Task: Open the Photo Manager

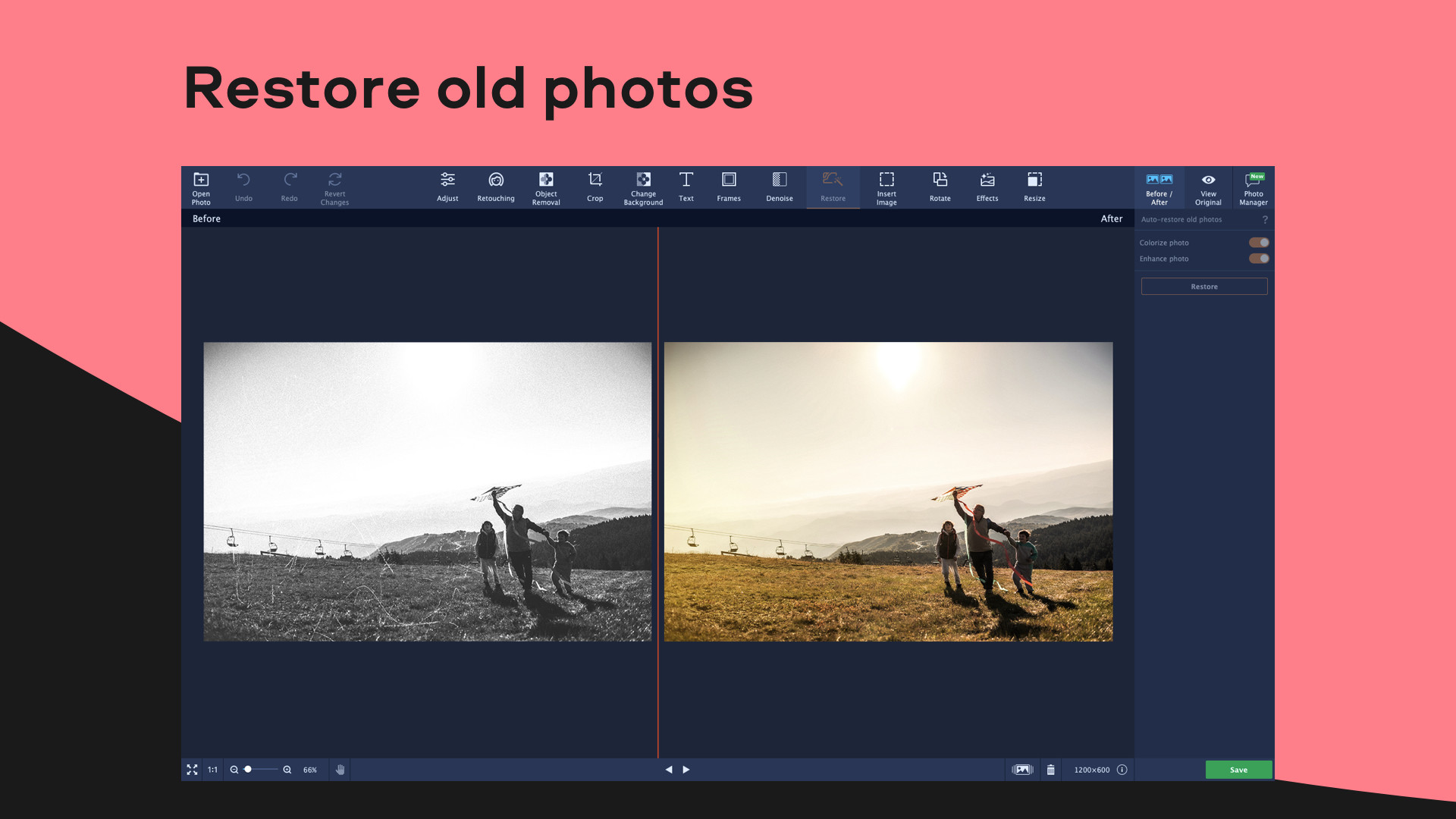Action: click(x=1254, y=187)
